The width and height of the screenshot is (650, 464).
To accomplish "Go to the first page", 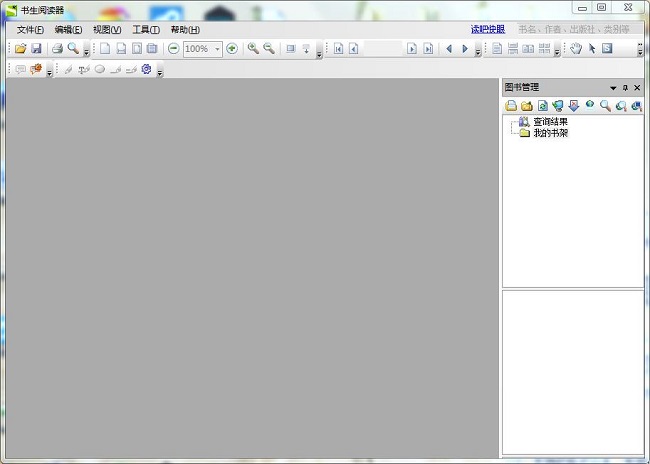I will [x=338, y=49].
